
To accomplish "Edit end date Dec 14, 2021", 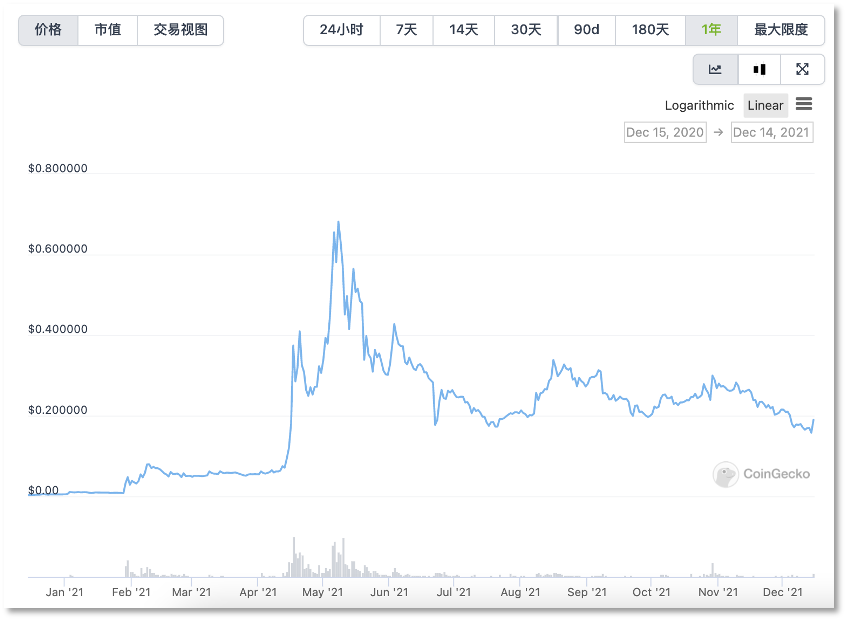I will tap(772, 132).
